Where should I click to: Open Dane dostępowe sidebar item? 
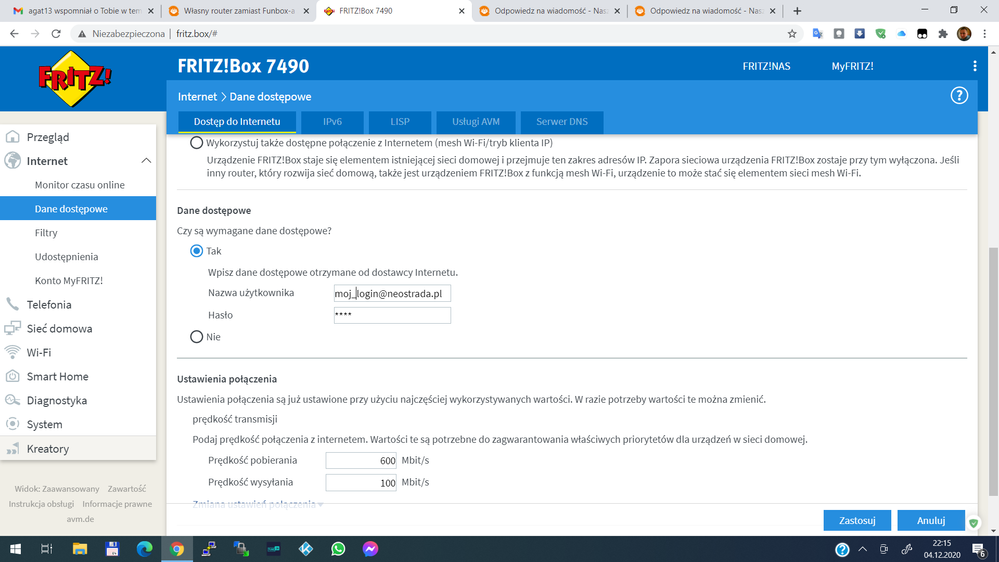(x=78, y=209)
